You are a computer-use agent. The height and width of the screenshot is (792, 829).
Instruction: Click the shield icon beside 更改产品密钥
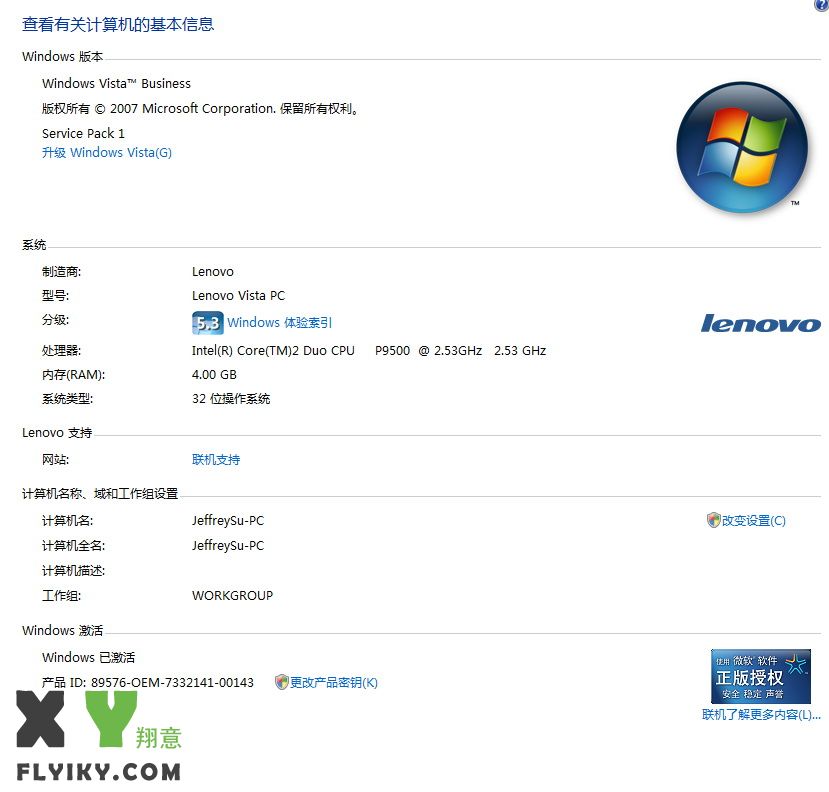[x=282, y=682]
